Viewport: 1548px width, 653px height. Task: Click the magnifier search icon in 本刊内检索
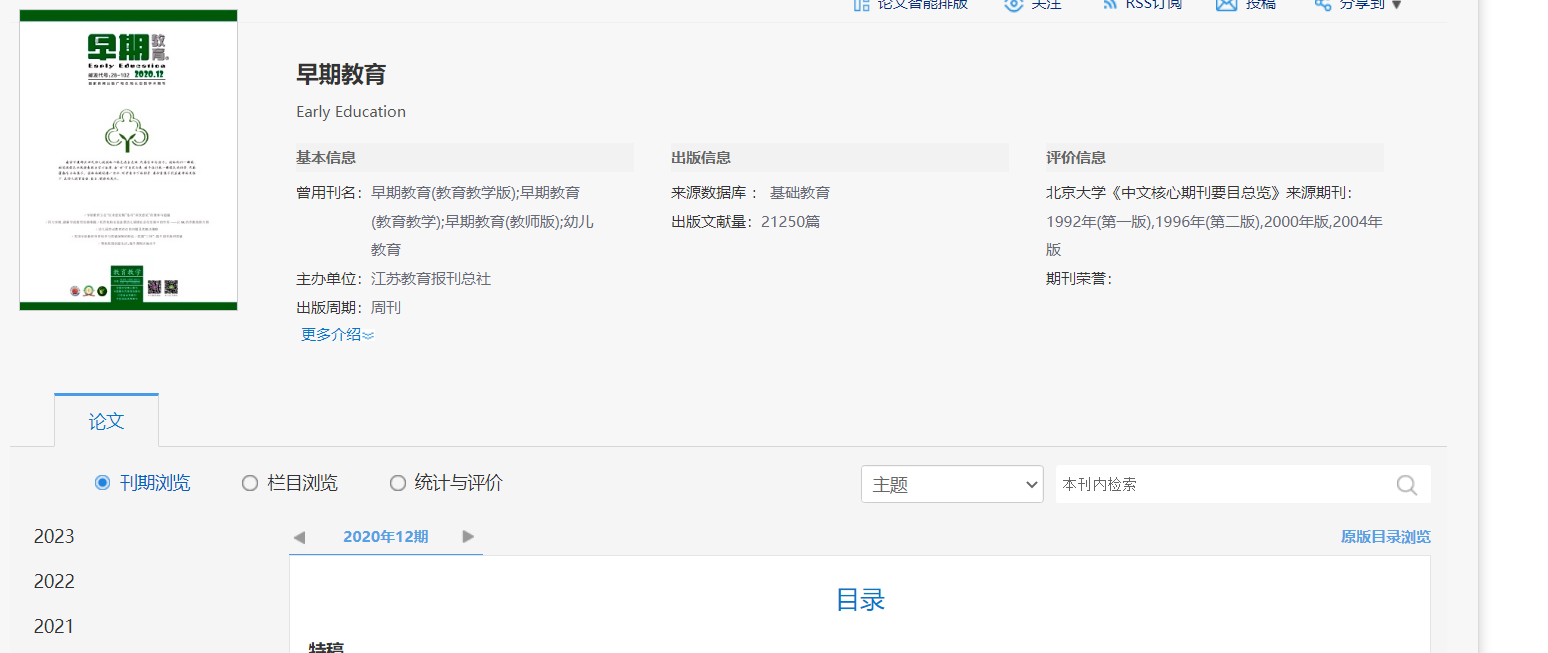(x=1406, y=485)
